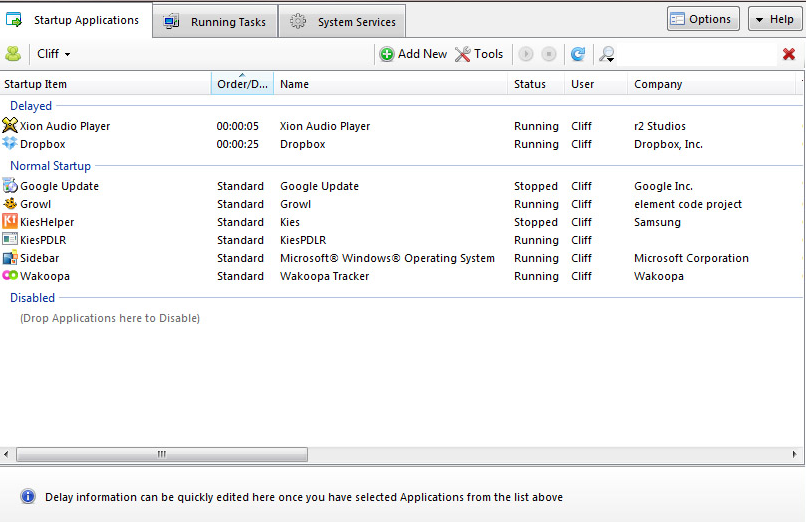806x522 pixels.
Task: Click the Google Update icon
Action: [10, 185]
